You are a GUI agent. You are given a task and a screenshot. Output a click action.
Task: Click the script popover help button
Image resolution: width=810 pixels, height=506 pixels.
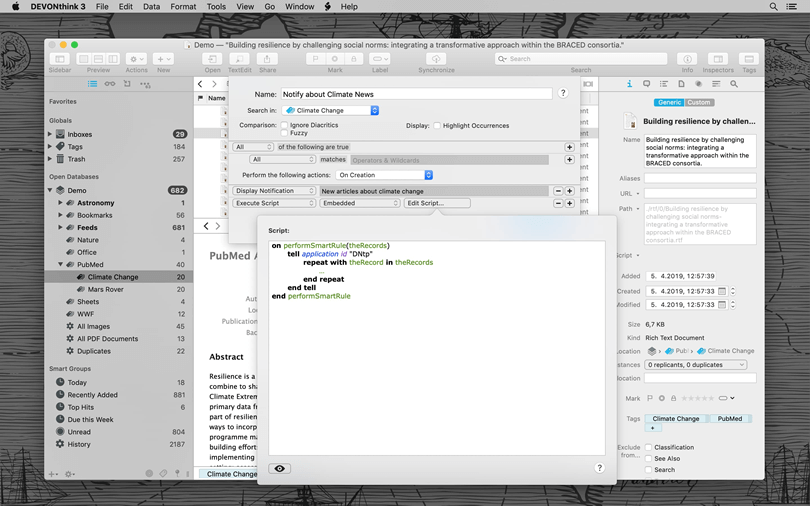(x=599, y=468)
